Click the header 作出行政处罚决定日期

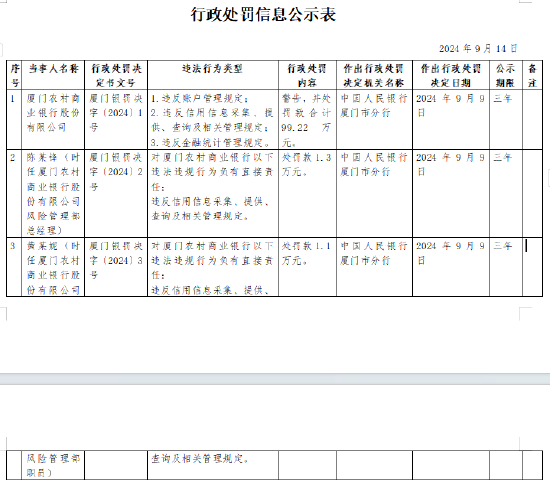click(450, 75)
